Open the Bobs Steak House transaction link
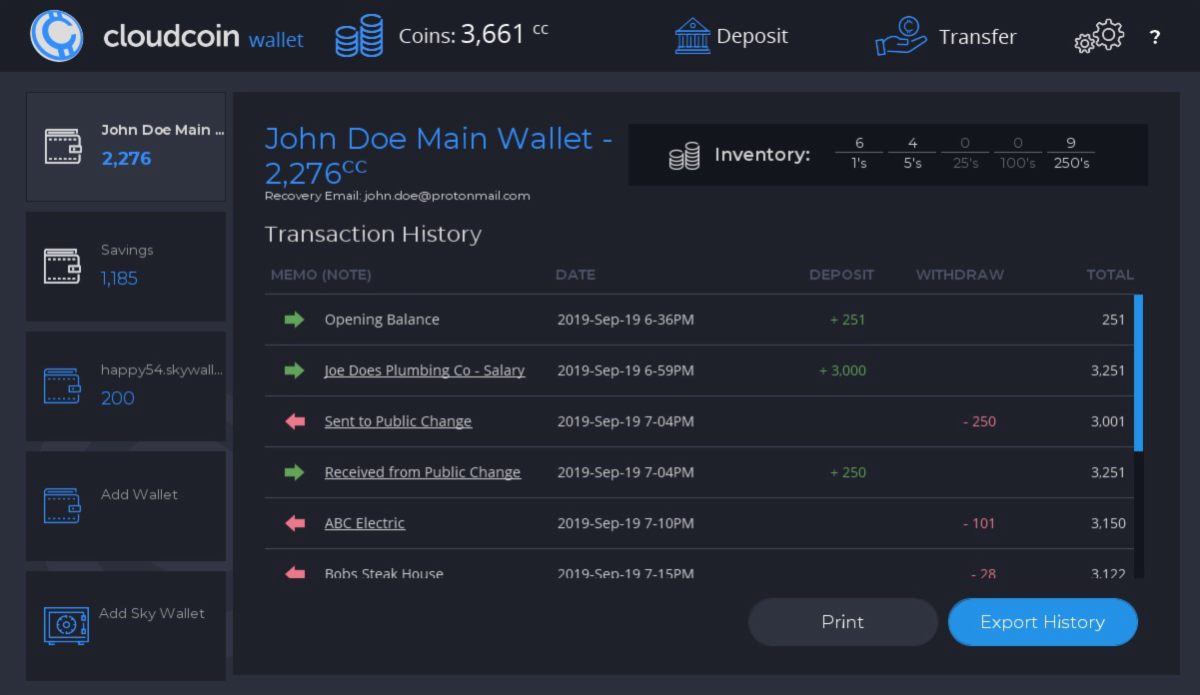The image size is (1200, 695). [x=384, y=573]
